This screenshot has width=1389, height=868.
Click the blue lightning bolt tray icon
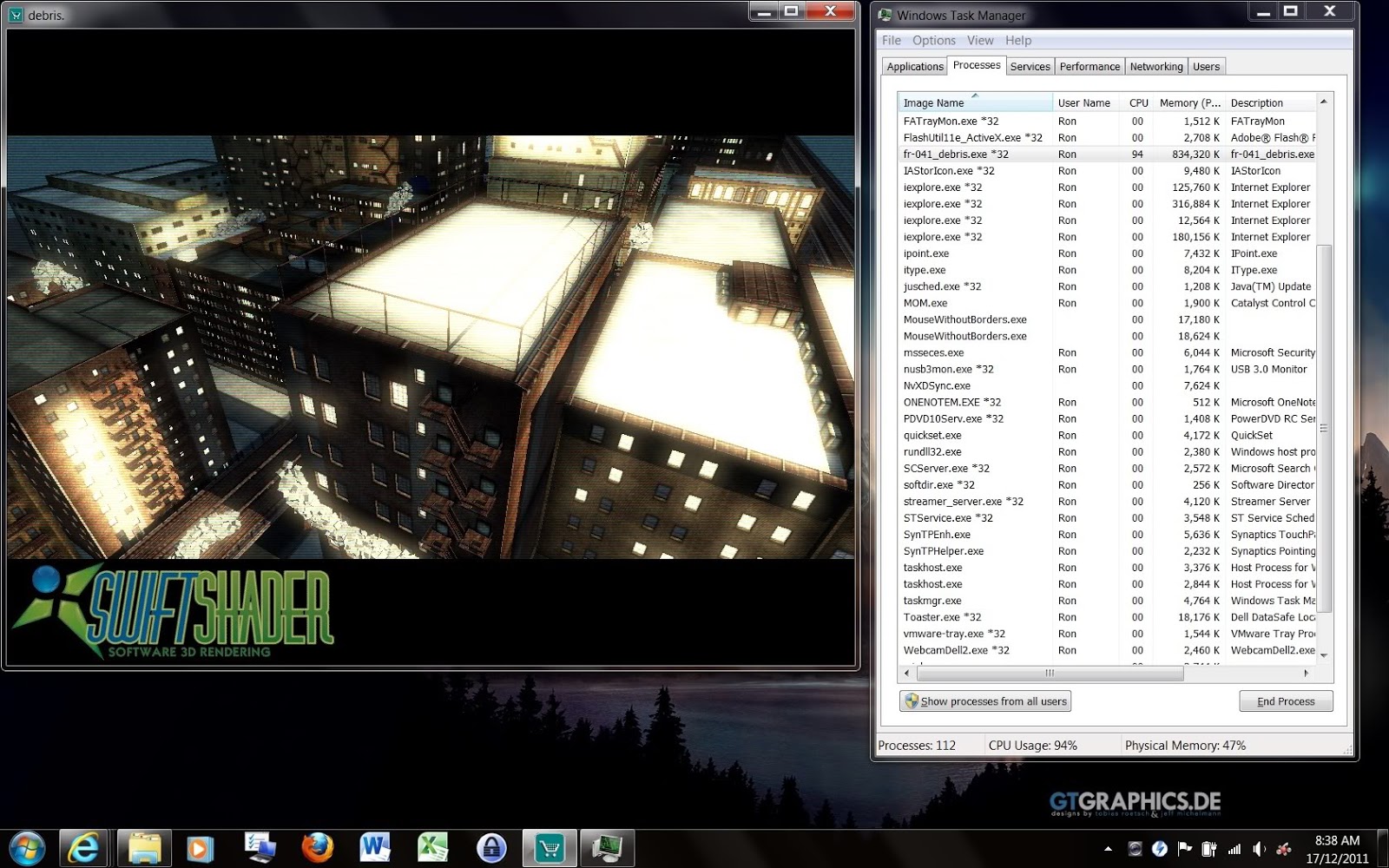point(1159,849)
